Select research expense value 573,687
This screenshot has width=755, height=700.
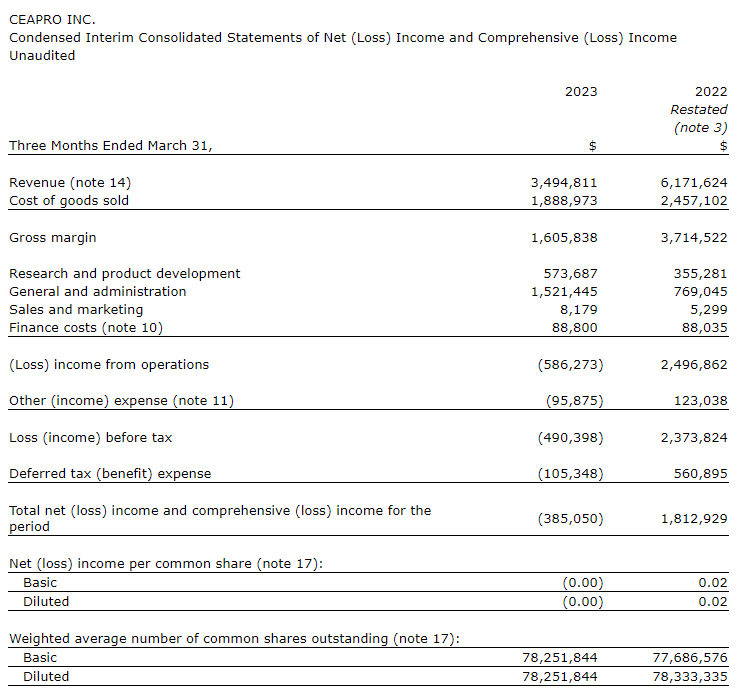point(571,274)
